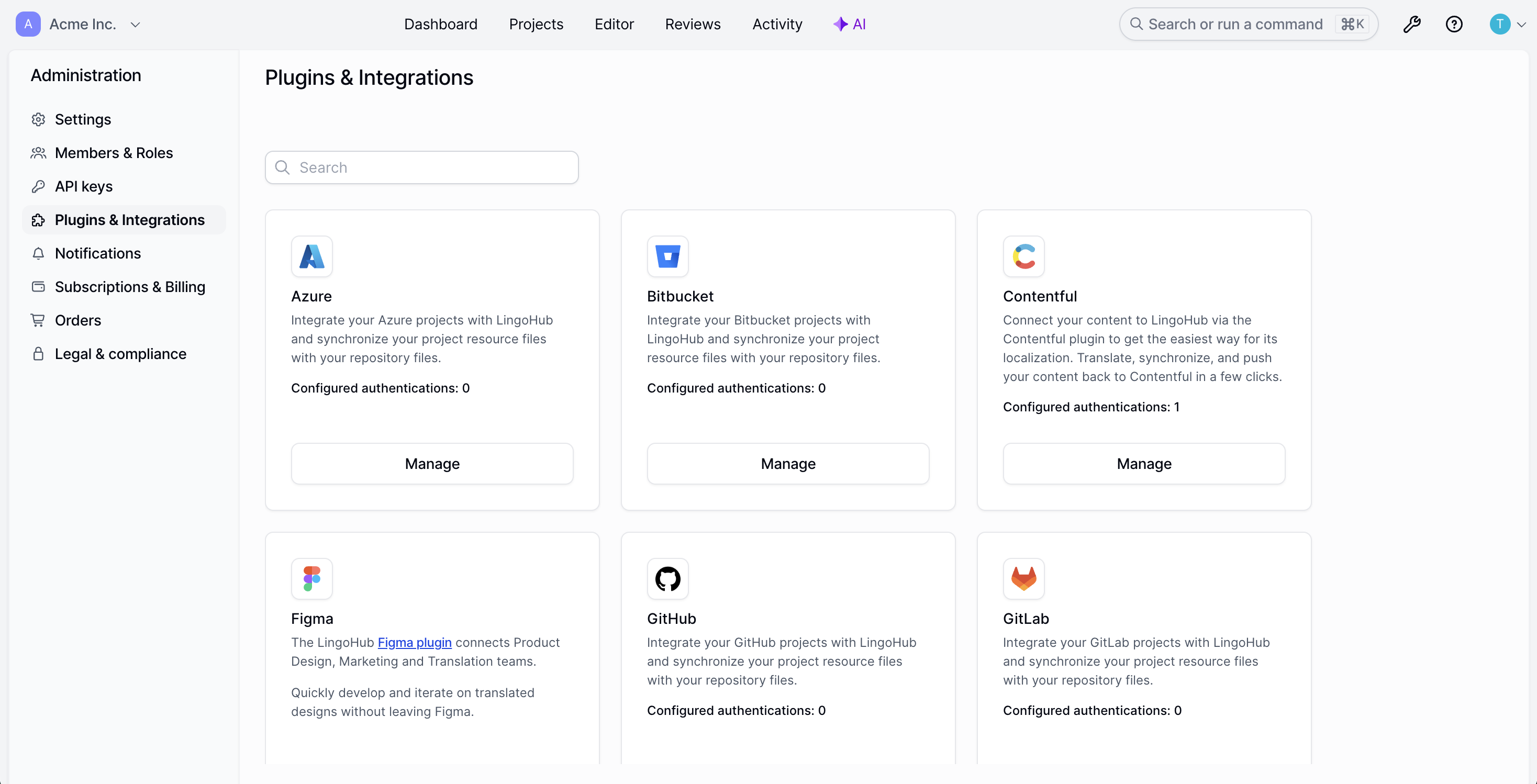Focus the plugin Search input field

coord(421,167)
